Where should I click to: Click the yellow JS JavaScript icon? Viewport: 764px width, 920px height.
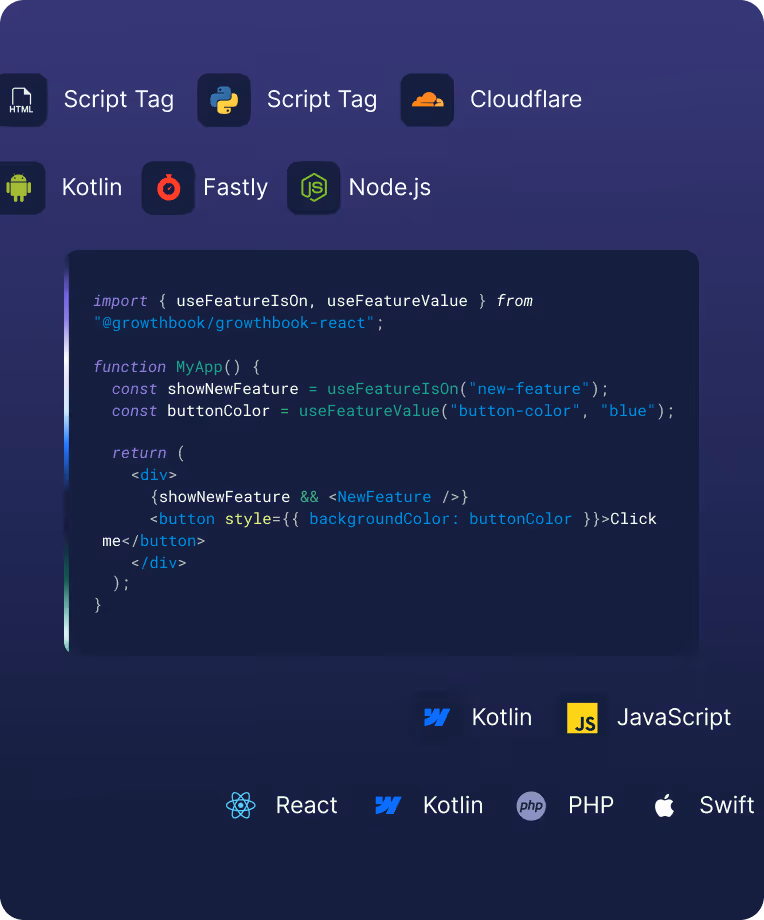coord(582,718)
